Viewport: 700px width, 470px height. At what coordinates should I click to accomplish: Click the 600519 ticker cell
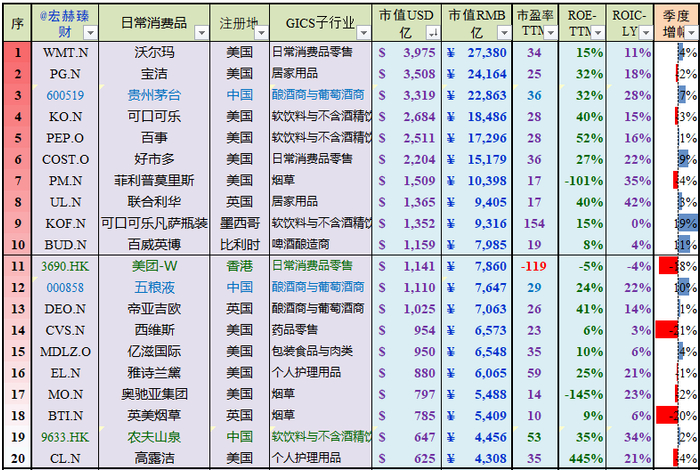(65, 96)
